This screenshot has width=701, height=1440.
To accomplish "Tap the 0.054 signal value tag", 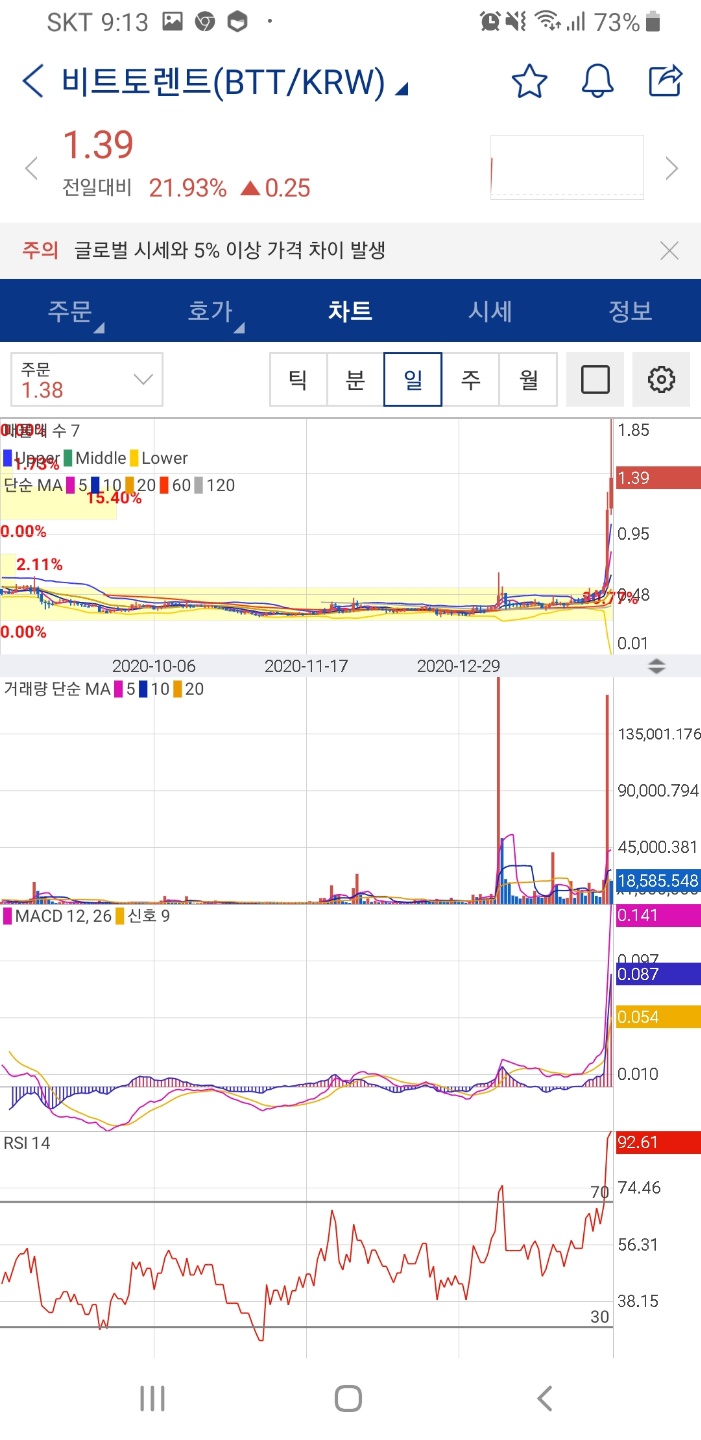I will click(659, 1016).
